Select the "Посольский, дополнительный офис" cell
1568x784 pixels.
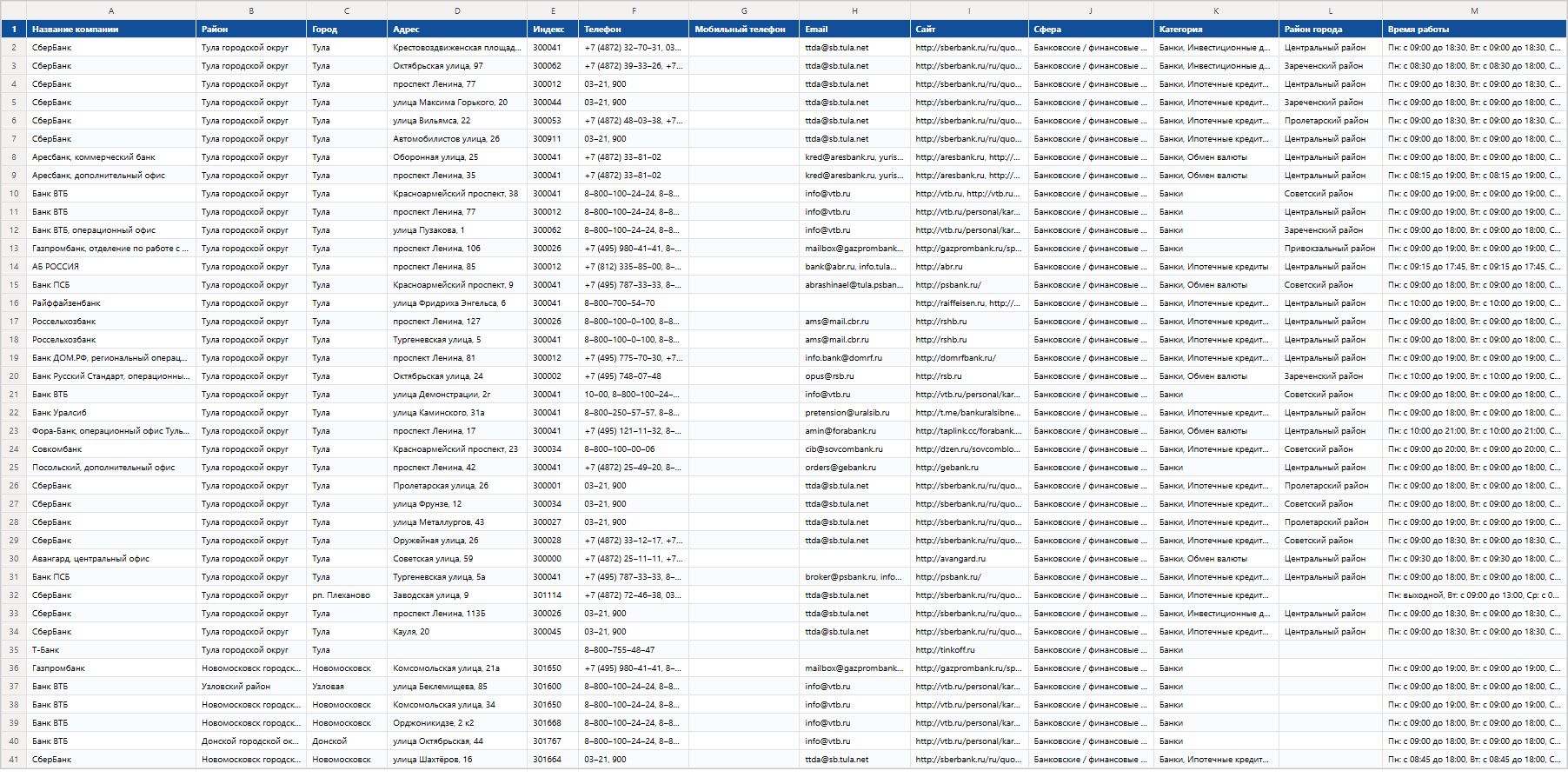click(111, 468)
